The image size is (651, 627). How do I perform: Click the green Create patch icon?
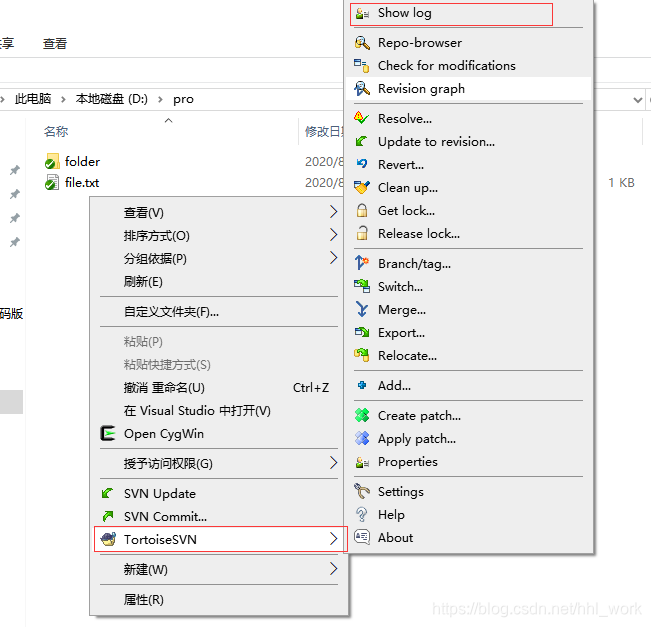[x=362, y=415]
